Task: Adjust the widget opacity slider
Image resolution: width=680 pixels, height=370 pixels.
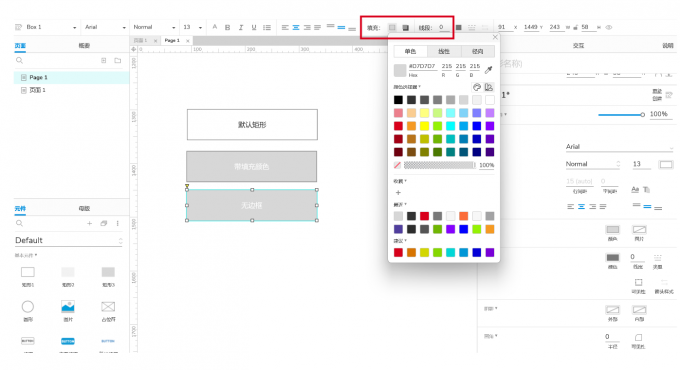Action: (621, 115)
